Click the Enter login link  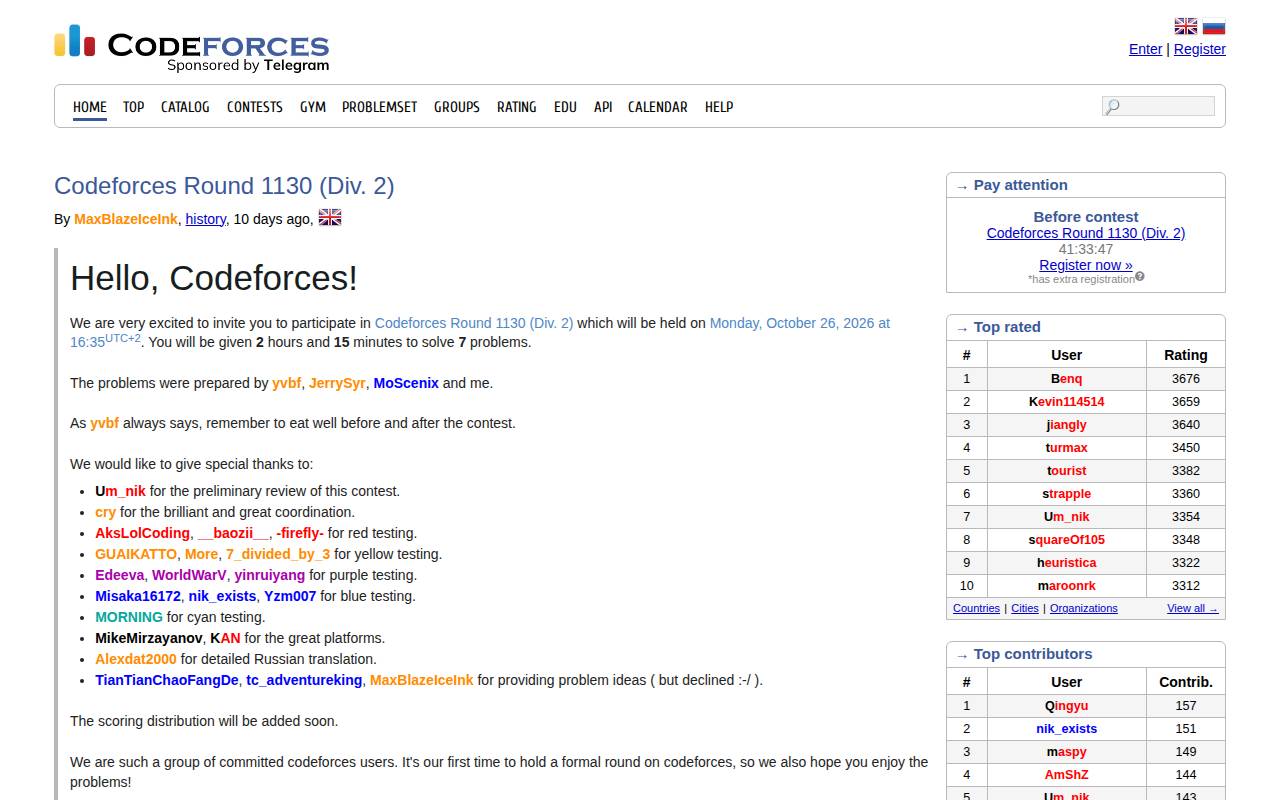click(x=1146, y=49)
